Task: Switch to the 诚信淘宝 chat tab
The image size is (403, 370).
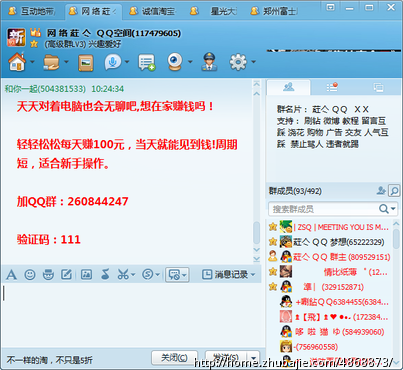Action: [x=153, y=12]
